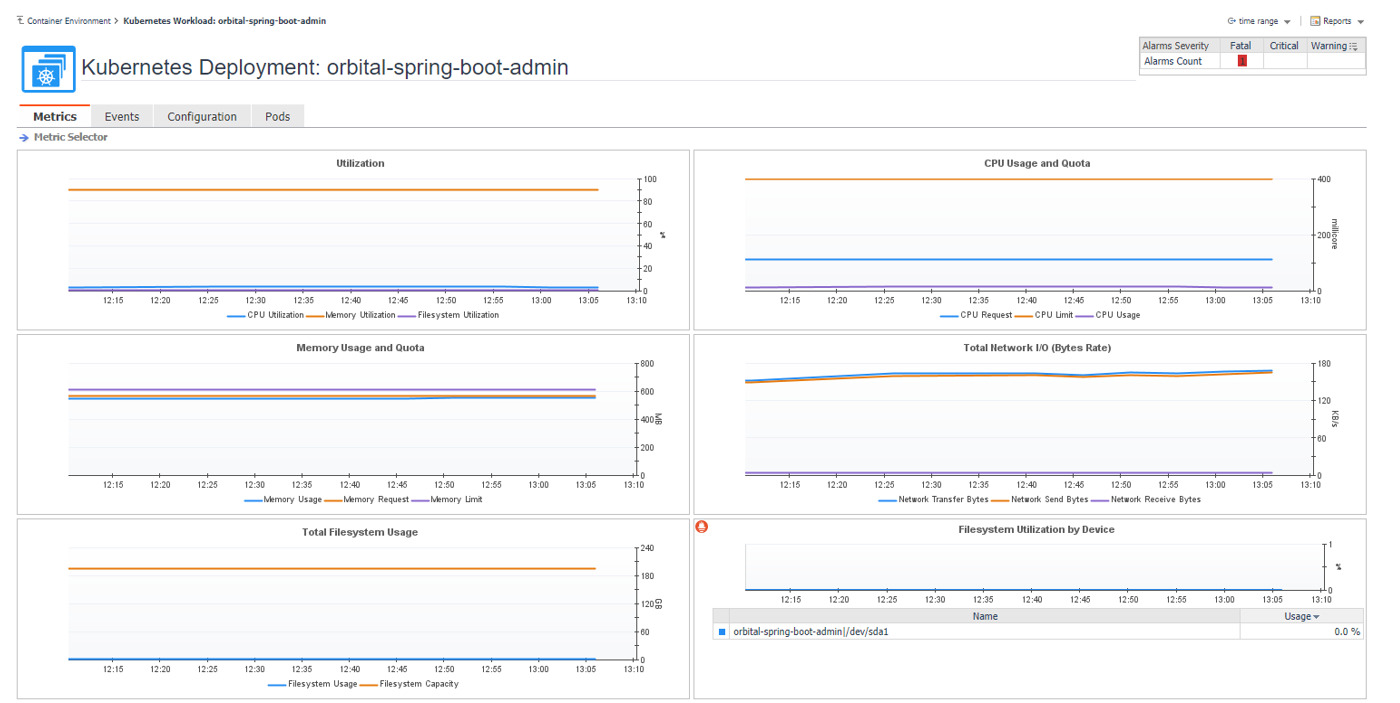This screenshot has width=1400, height=703.
Task: Sort device table by Usage column
Action: (1301, 617)
